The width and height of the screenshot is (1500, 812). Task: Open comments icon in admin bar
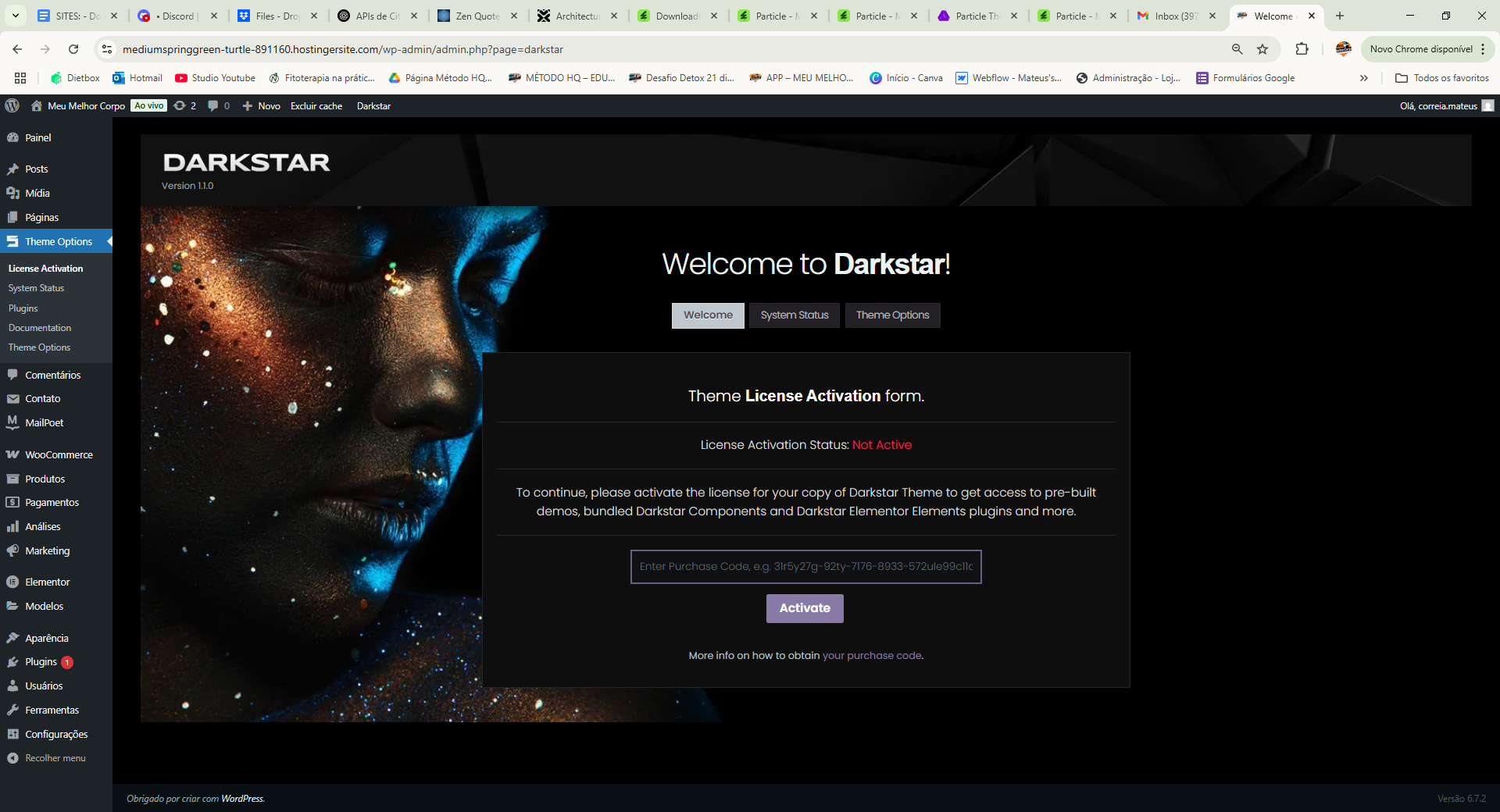[x=219, y=105]
